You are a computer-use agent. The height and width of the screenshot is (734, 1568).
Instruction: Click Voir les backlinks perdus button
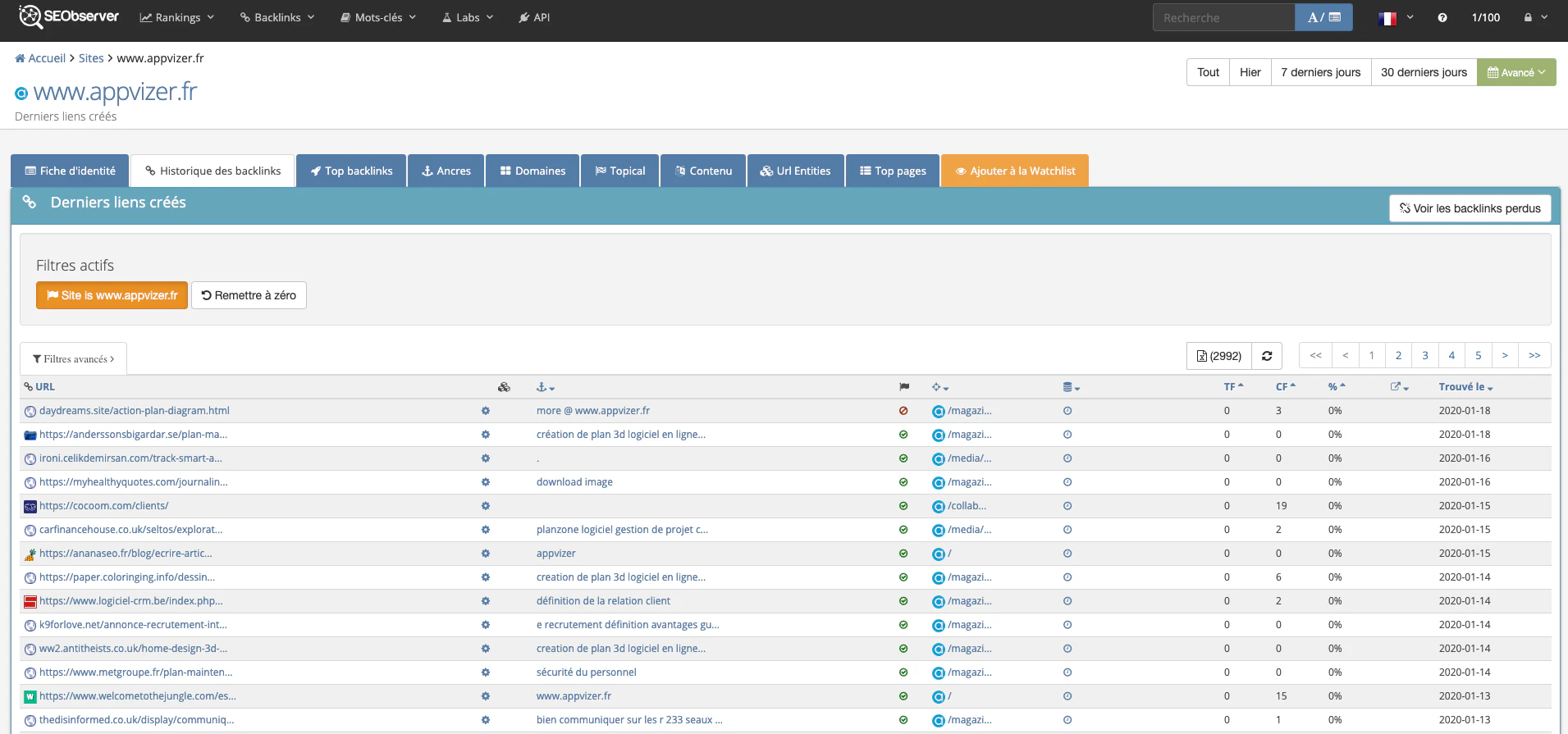tap(1470, 208)
